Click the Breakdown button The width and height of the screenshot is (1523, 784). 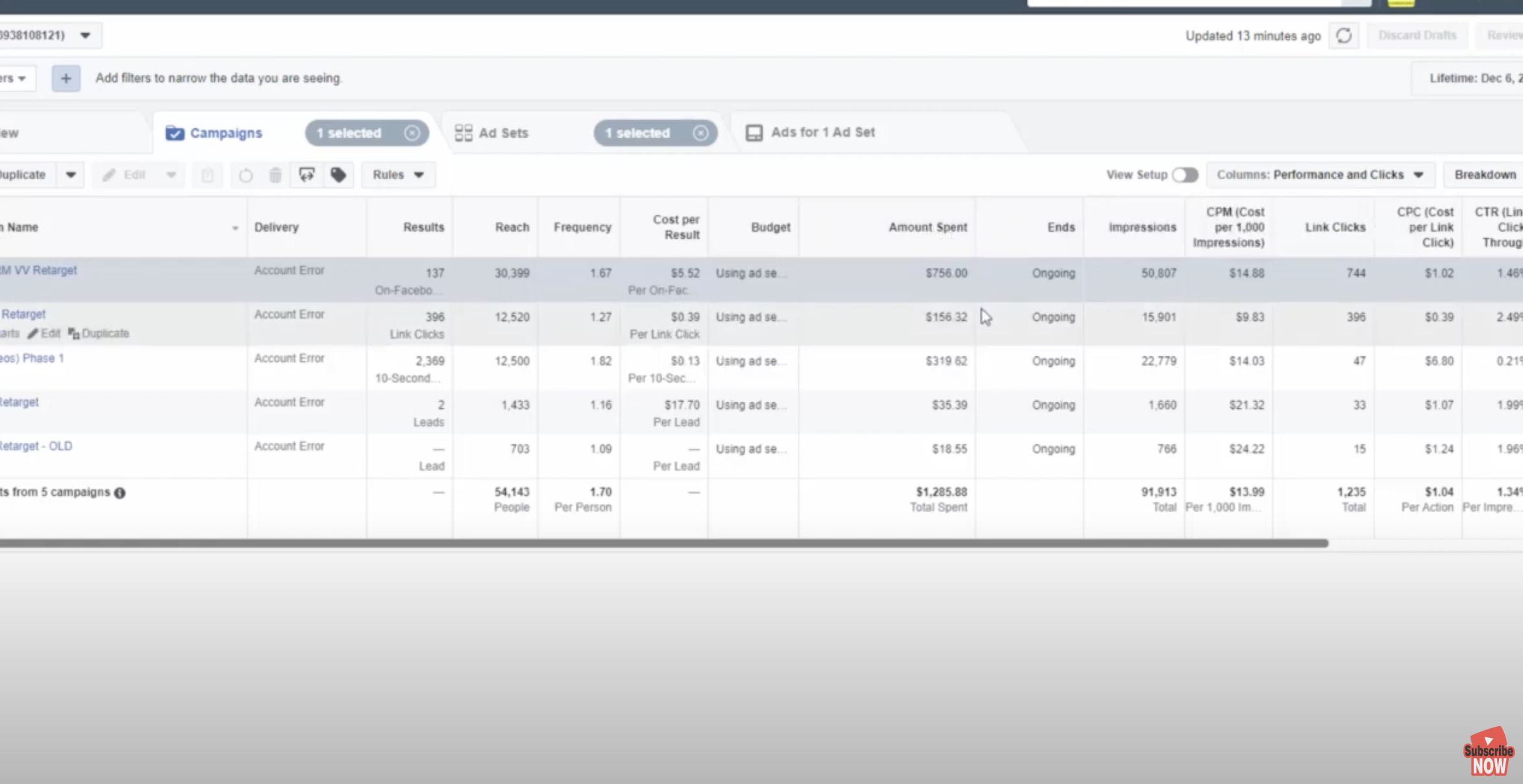pos(1485,175)
